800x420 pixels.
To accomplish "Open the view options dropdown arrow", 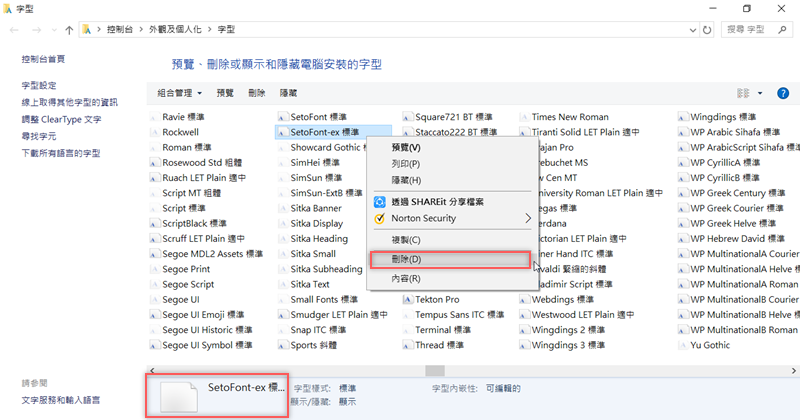I will pos(760,93).
